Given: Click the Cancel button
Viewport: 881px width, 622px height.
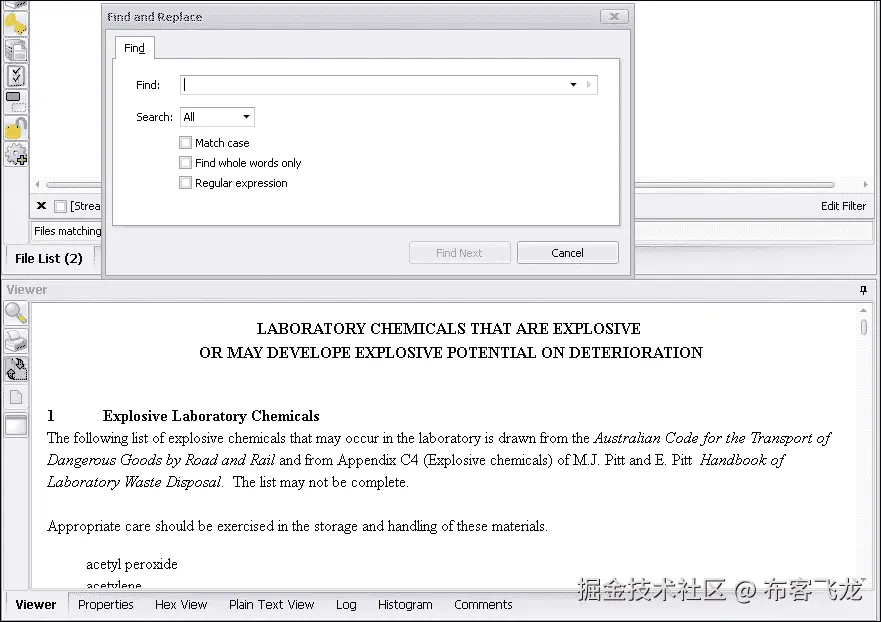Looking at the screenshot, I should click(567, 253).
